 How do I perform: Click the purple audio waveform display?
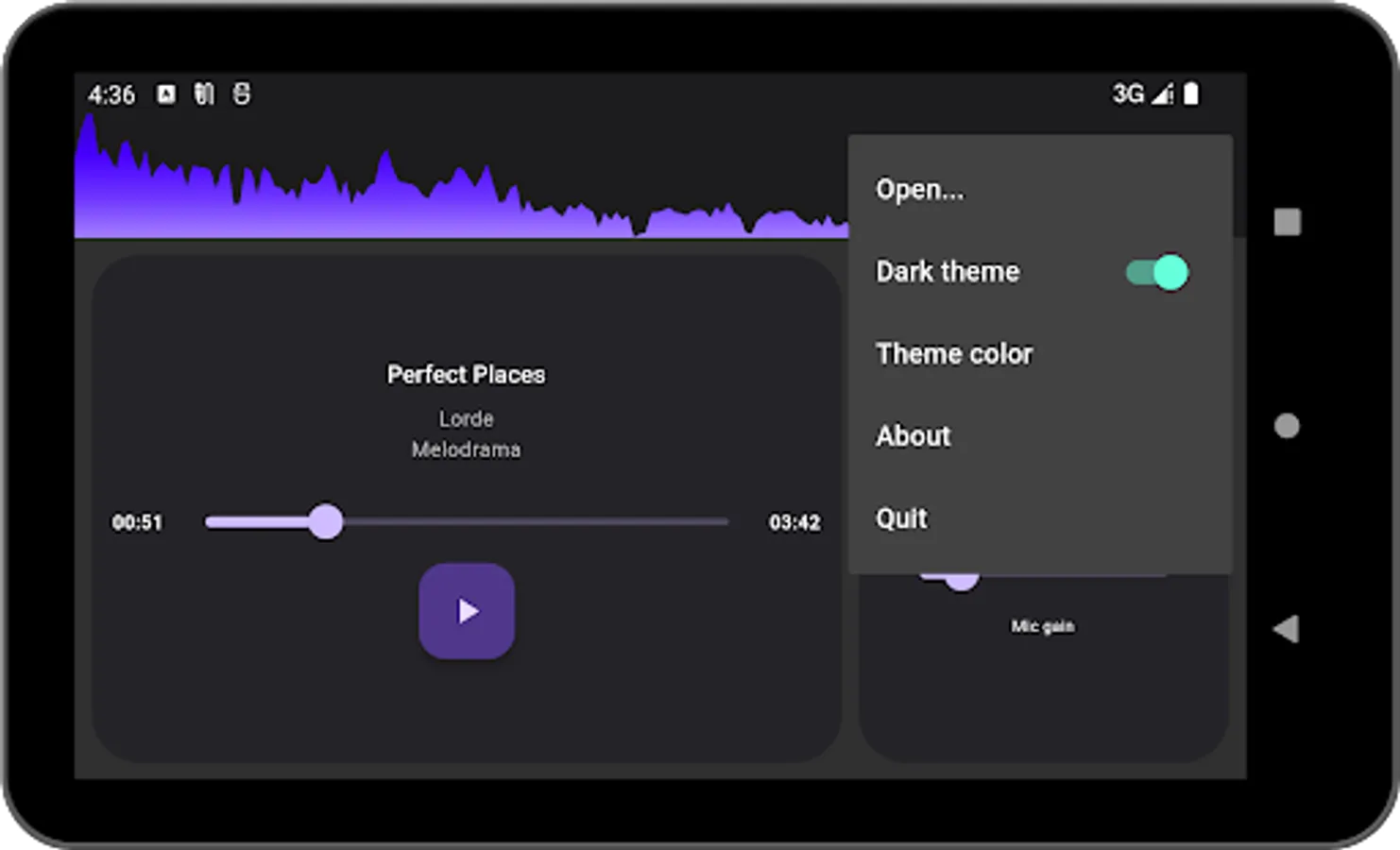coord(462,176)
